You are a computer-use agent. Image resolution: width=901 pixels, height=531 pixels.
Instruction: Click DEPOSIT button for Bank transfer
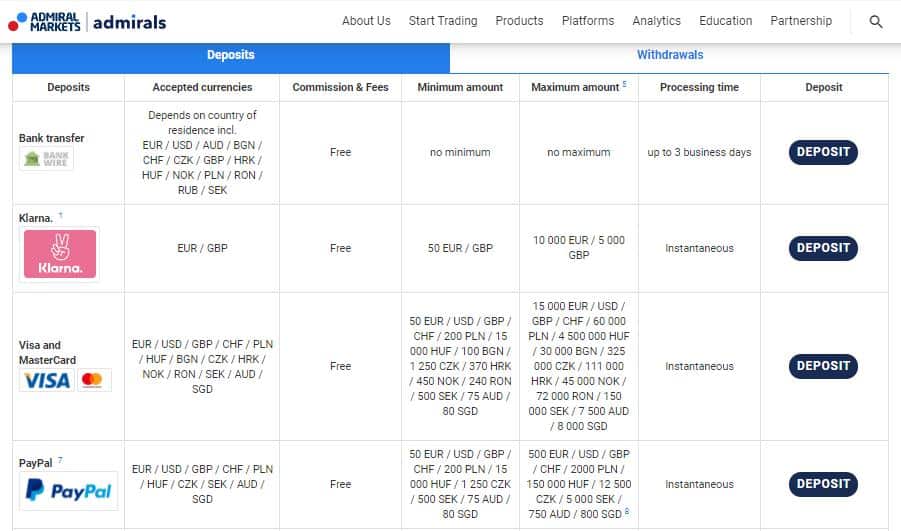tap(823, 152)
